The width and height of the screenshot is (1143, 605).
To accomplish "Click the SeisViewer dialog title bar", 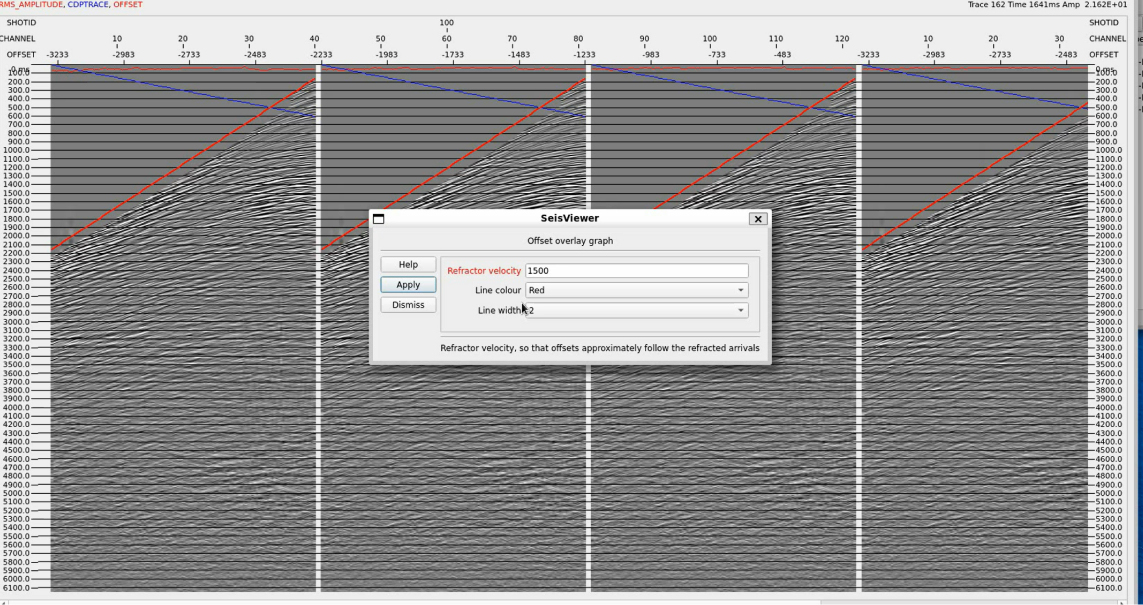I will point(569,219).
